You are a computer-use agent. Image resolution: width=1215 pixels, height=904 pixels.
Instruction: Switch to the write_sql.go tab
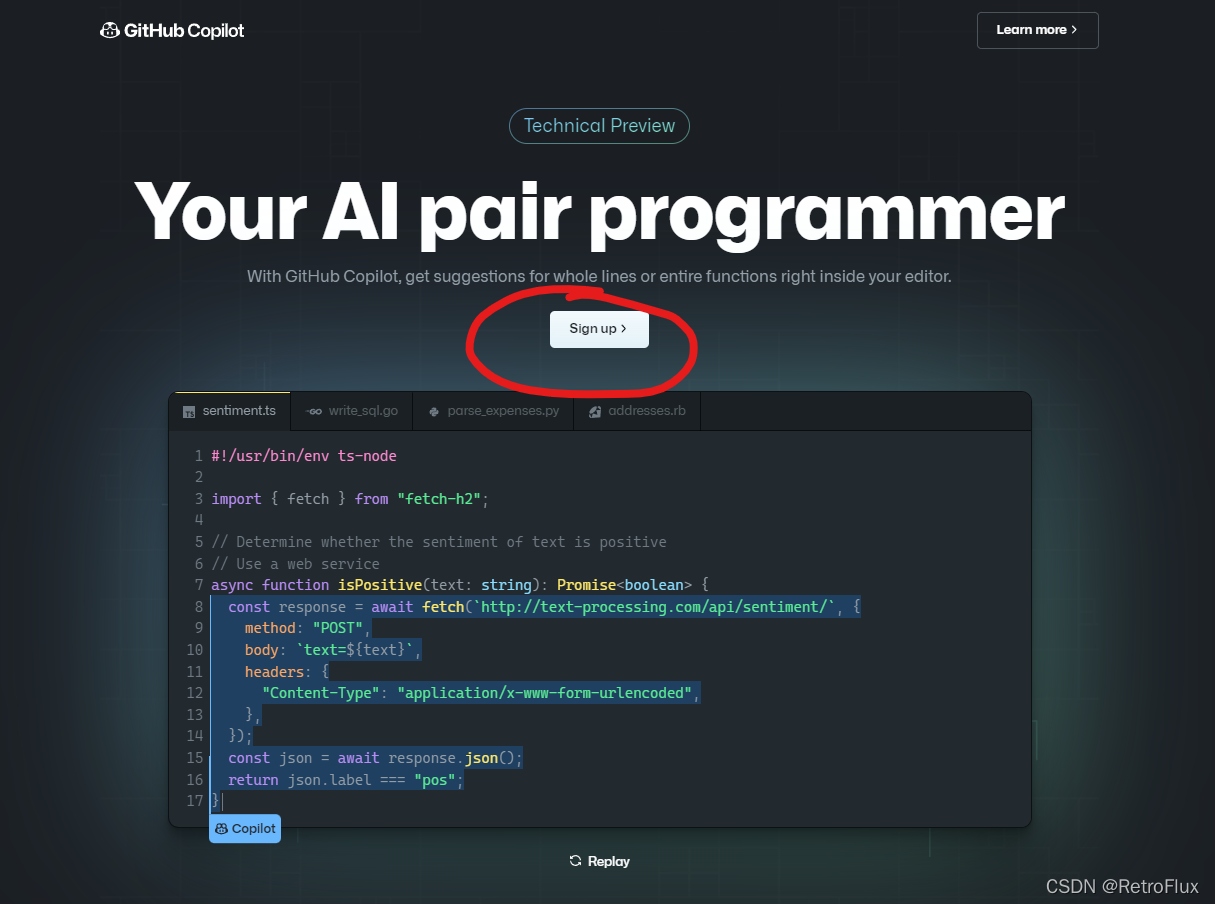tap(352, 411)
